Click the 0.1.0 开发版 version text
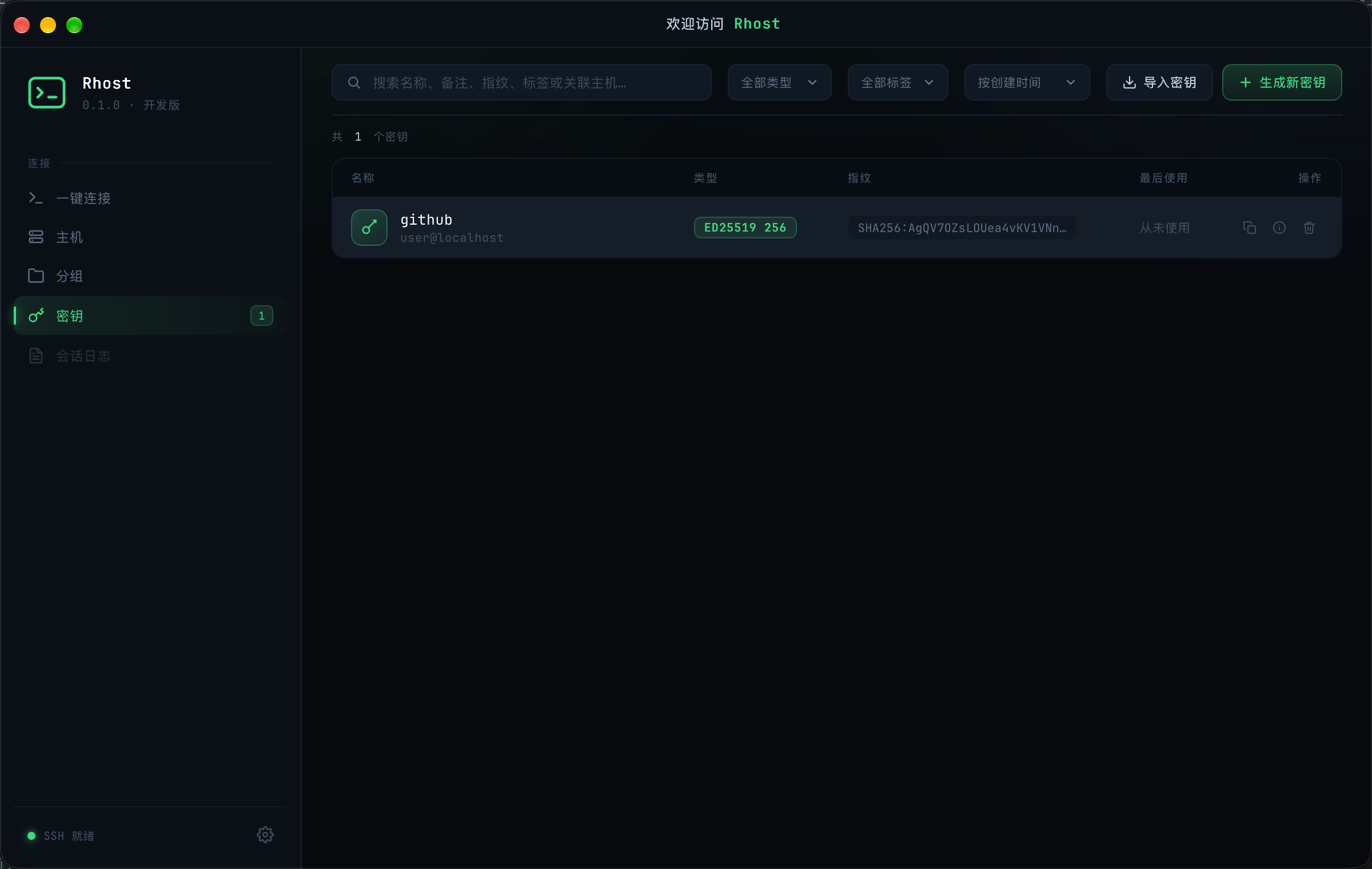Image resolution: width=1372 pixels, height=869 pixels. point(131,105)
